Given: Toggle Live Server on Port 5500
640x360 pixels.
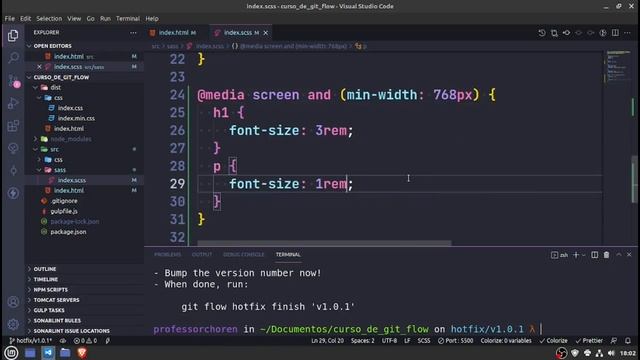Looking at the screenshot, I should point(456,340).
